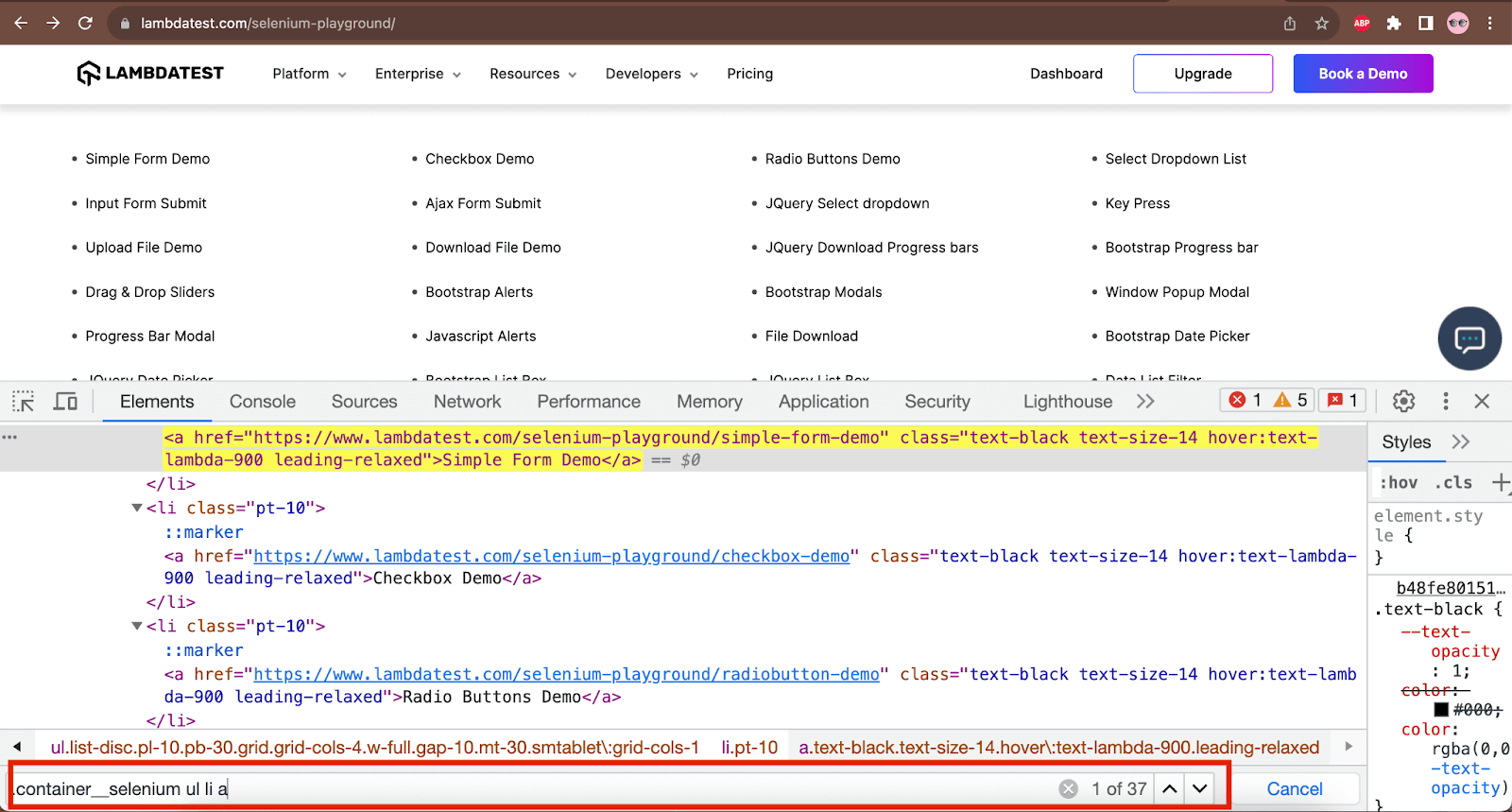
Task: Click the Book a Demo button
Action: point(1363,74)
